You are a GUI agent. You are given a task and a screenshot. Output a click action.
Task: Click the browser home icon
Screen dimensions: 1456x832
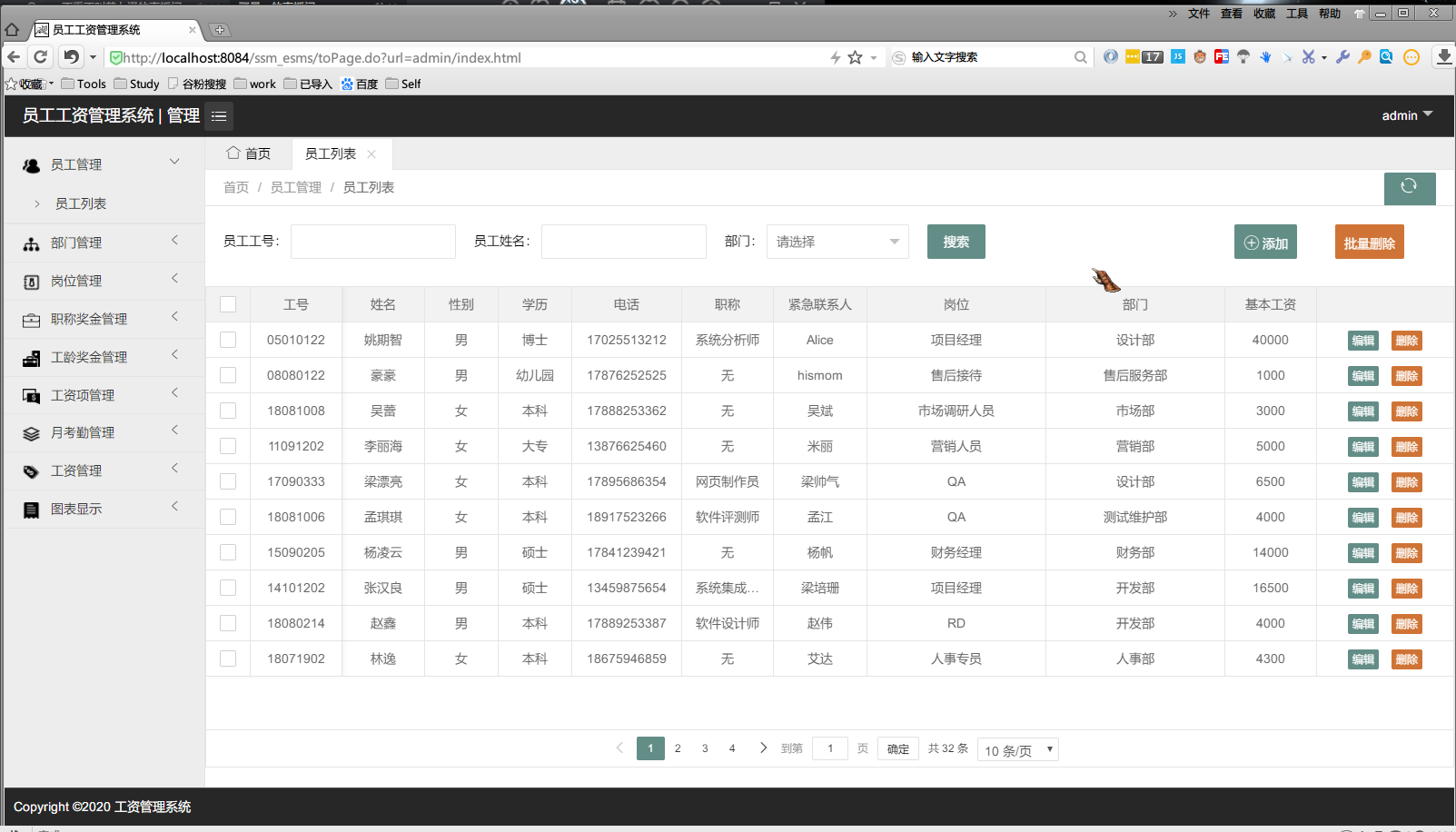12,30
